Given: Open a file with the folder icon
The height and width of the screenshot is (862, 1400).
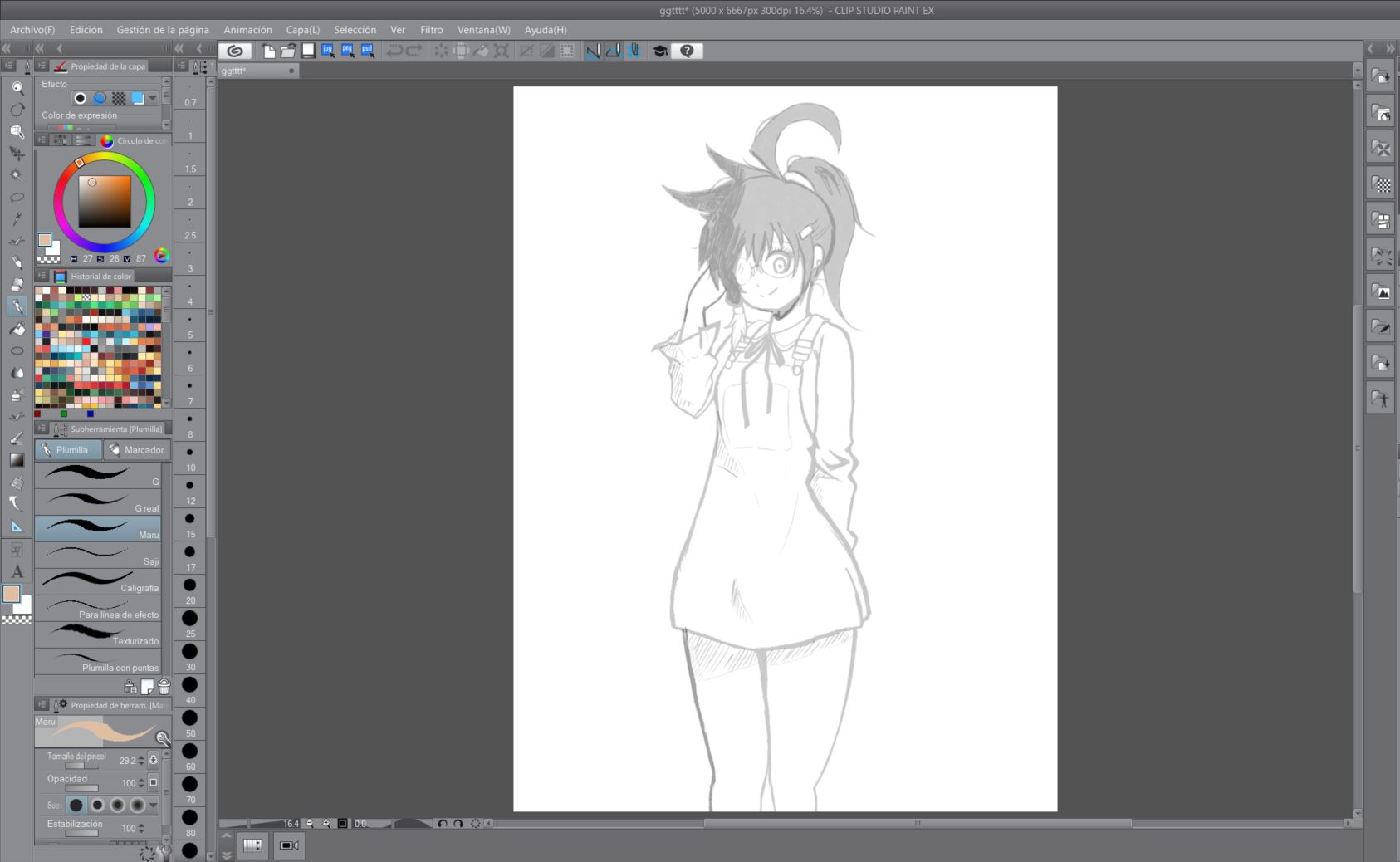Looking at the screenshot, I should (287, 51).
